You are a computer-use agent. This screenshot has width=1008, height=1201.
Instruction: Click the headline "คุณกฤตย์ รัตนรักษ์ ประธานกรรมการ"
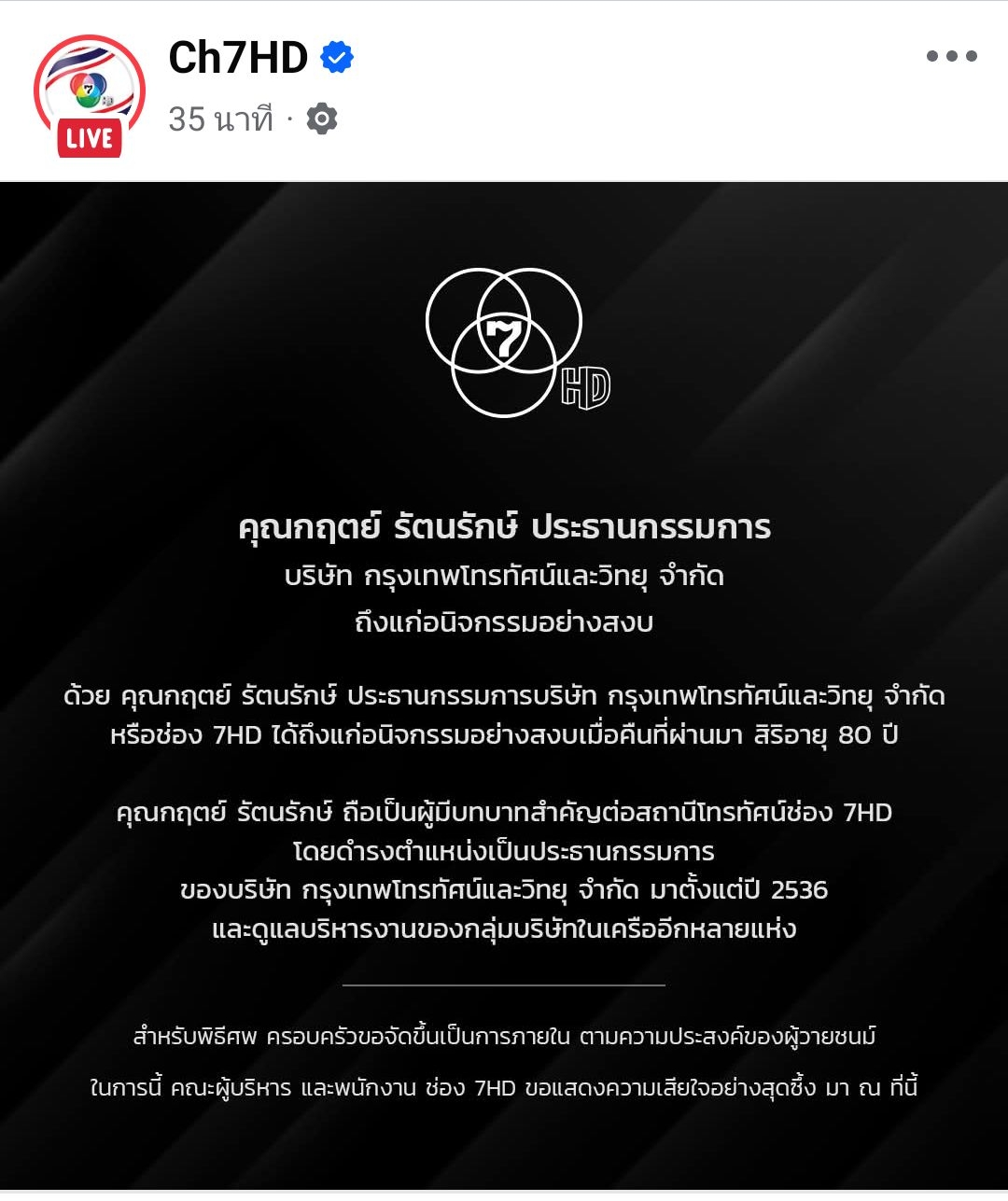pos(504,527)
